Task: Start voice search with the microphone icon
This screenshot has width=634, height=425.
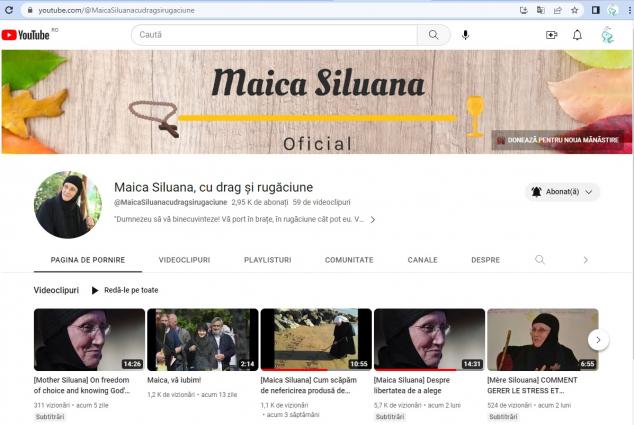Action: [x=465, y=35]
